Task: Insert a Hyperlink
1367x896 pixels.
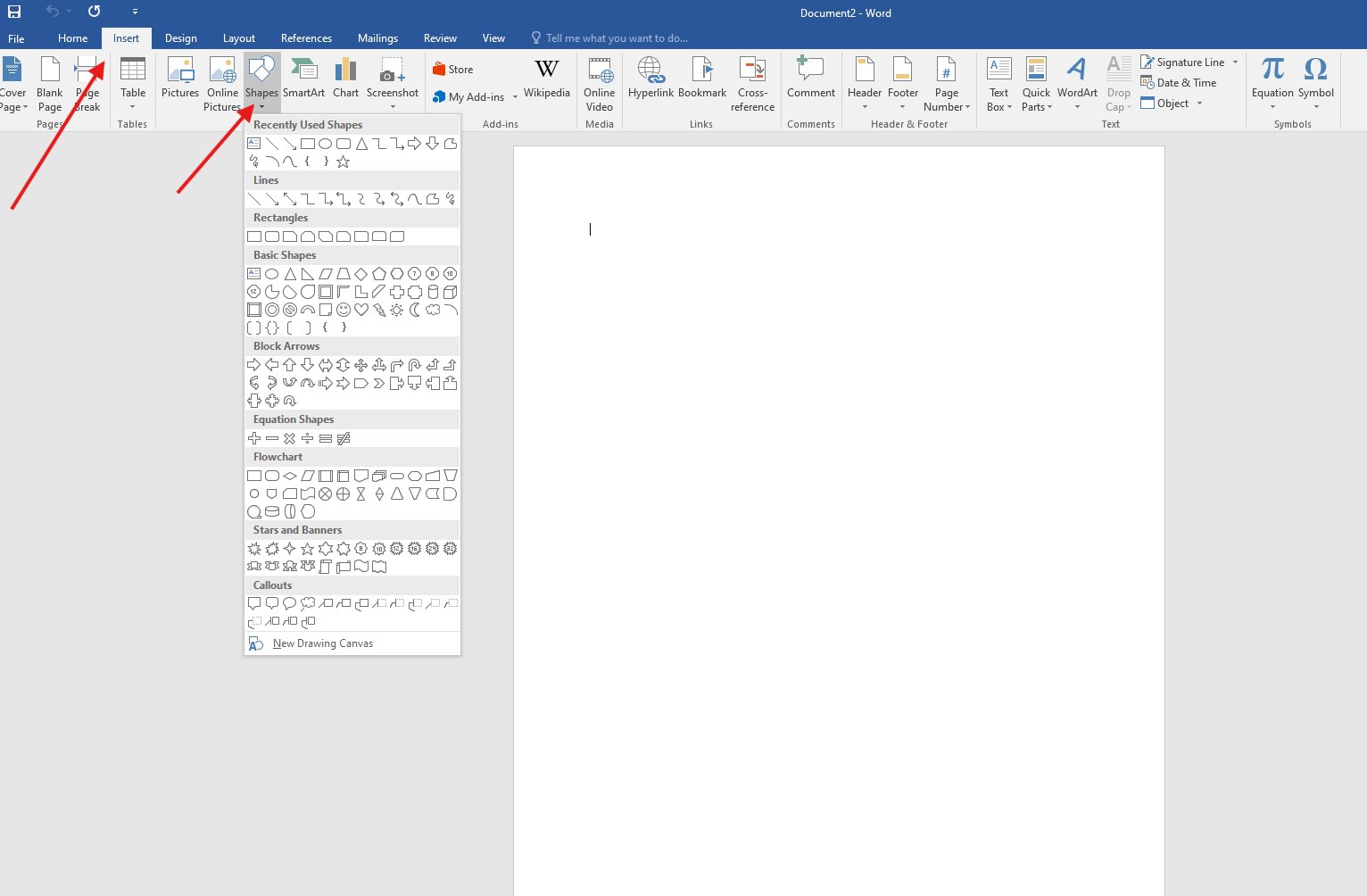Action: coord(650,79)
